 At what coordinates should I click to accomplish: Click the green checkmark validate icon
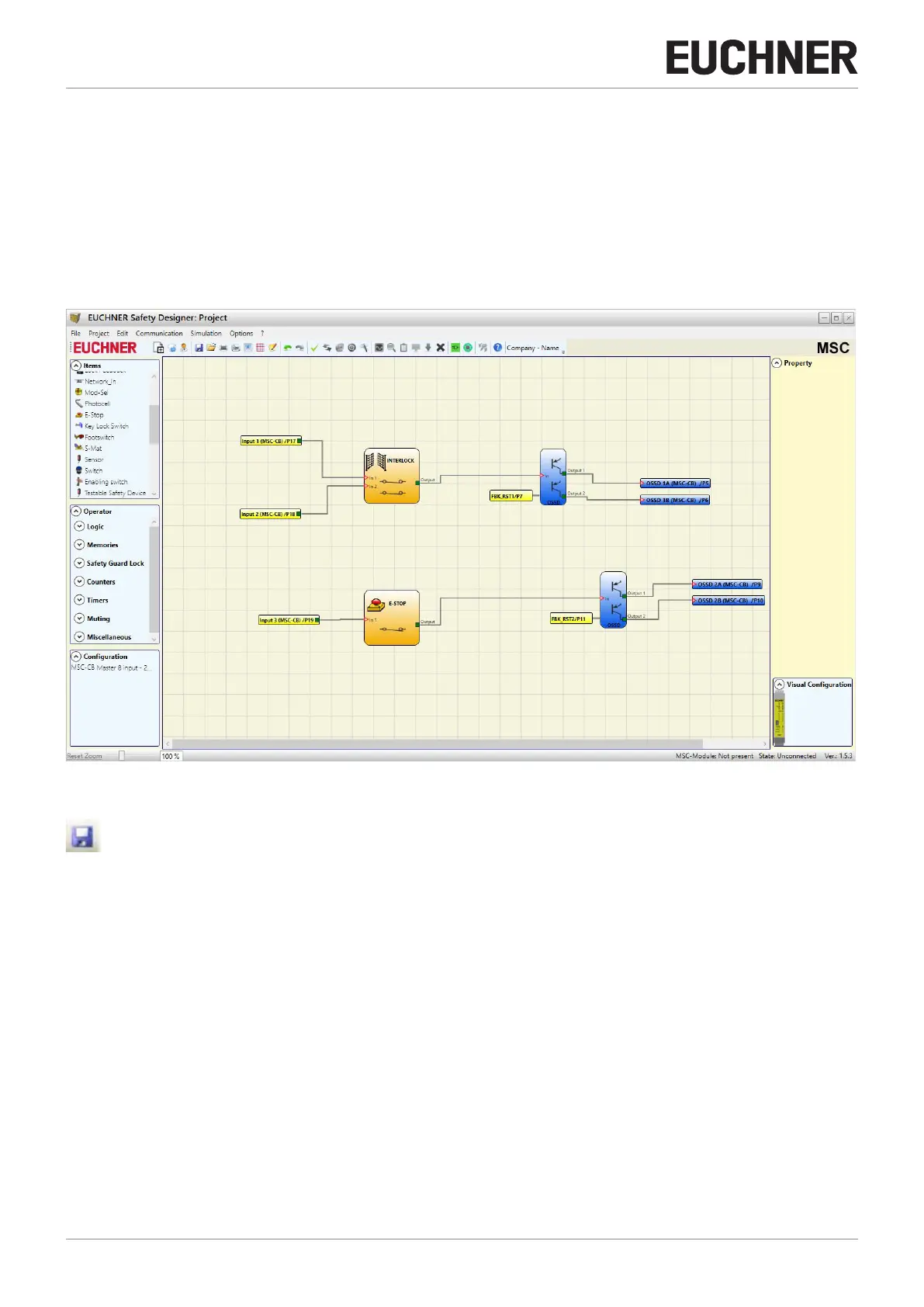314,348
